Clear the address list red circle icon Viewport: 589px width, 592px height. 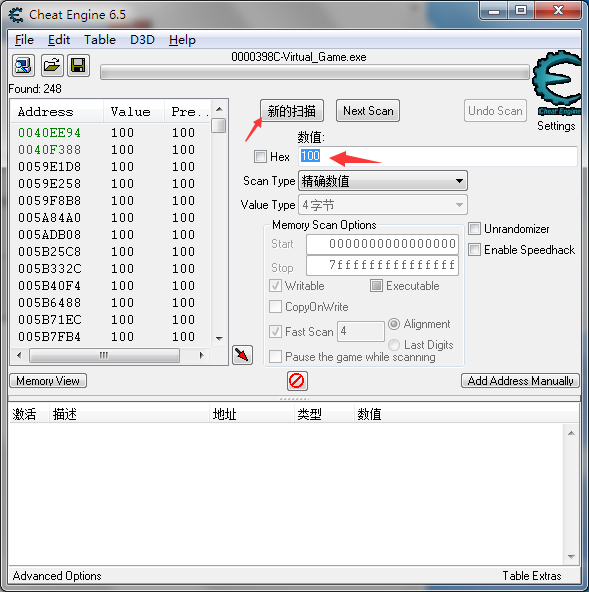(x=297, y=381)
